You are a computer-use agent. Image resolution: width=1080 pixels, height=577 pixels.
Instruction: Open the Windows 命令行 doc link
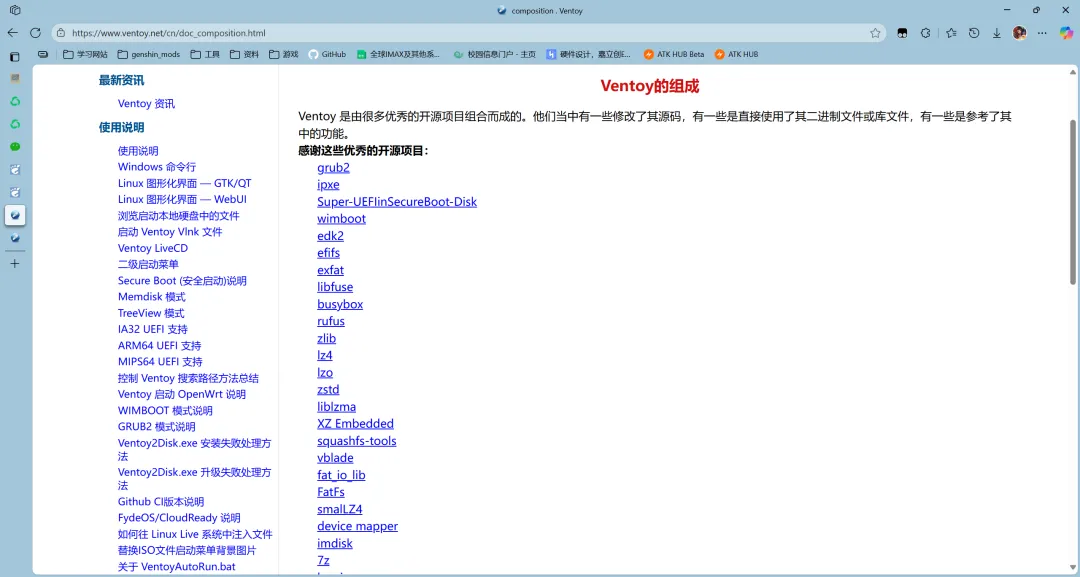pyautogui.click(x=157, y=167)
